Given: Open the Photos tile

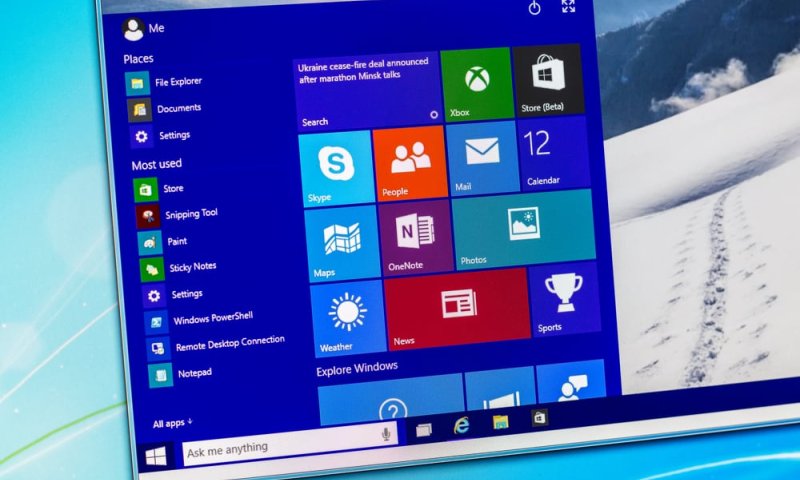Looking at the screenshot, I should (523, 228).
